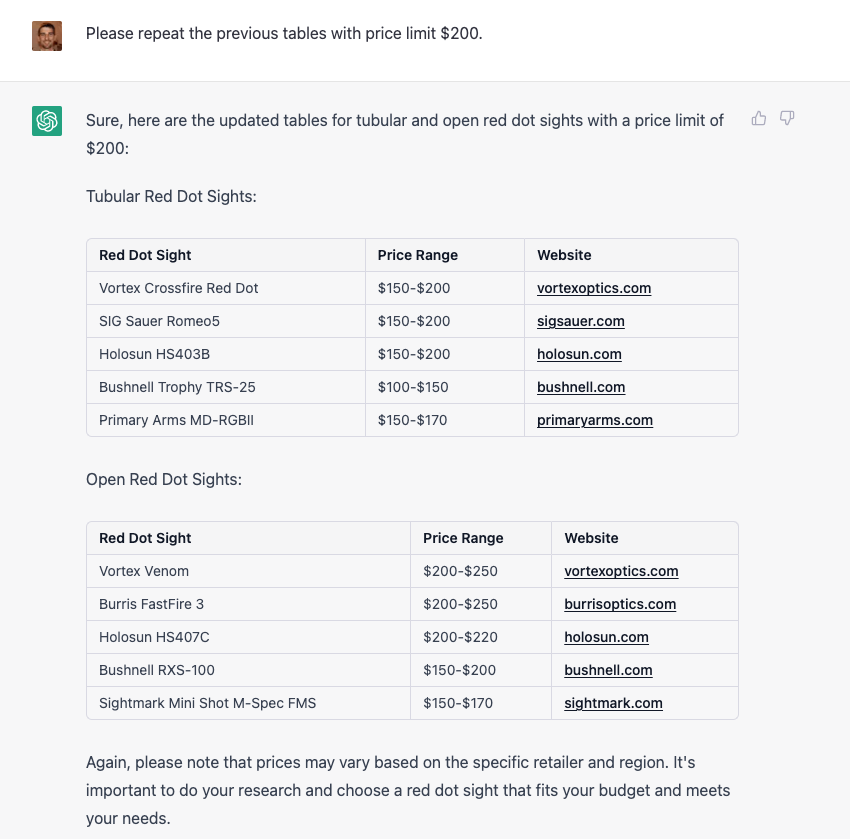Open the sigsauer.com link
The width and height of the screenshot is (850, 839).
581,321
